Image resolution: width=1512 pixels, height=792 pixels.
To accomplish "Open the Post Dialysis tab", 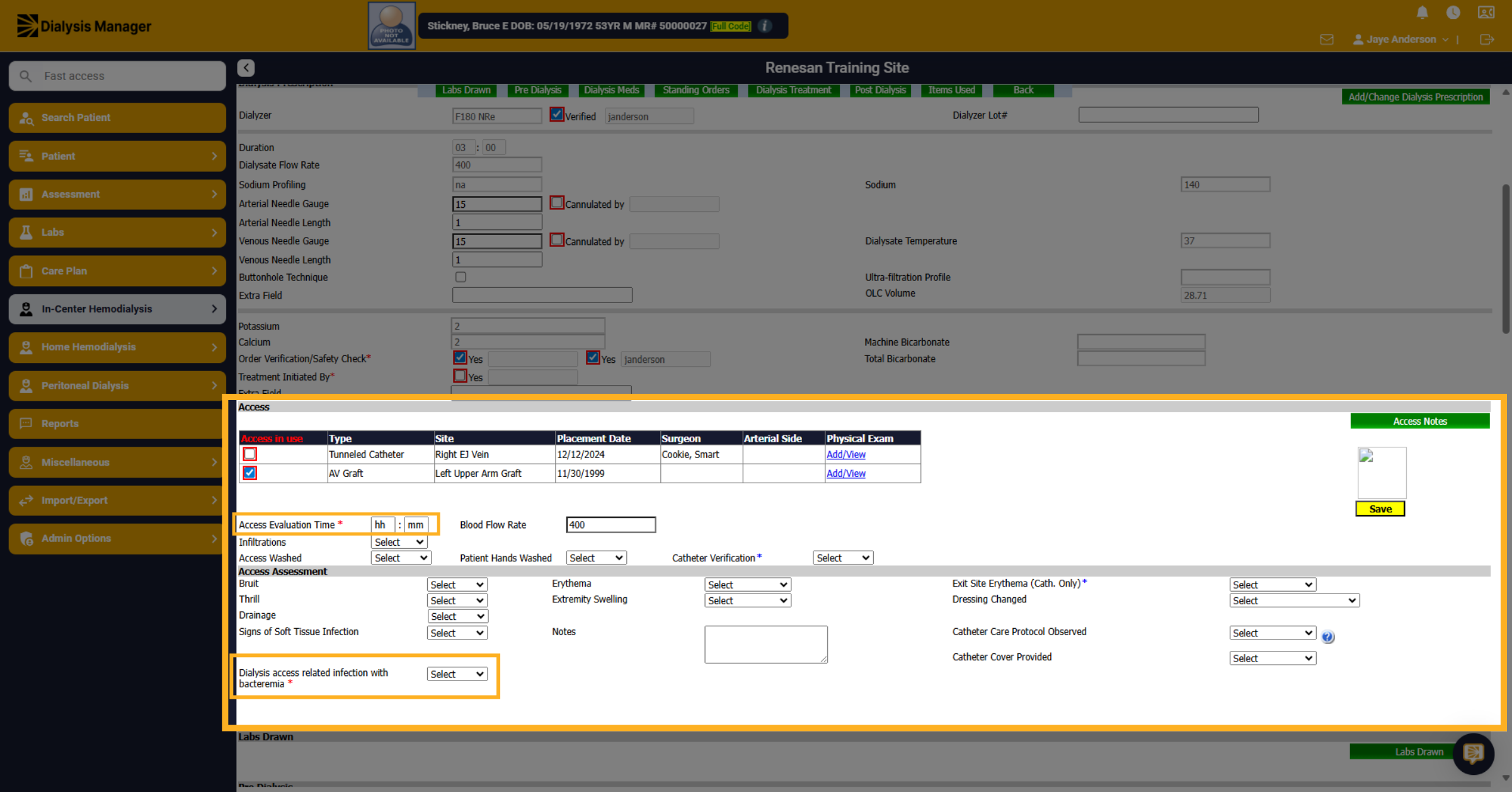I will [880, 90].
